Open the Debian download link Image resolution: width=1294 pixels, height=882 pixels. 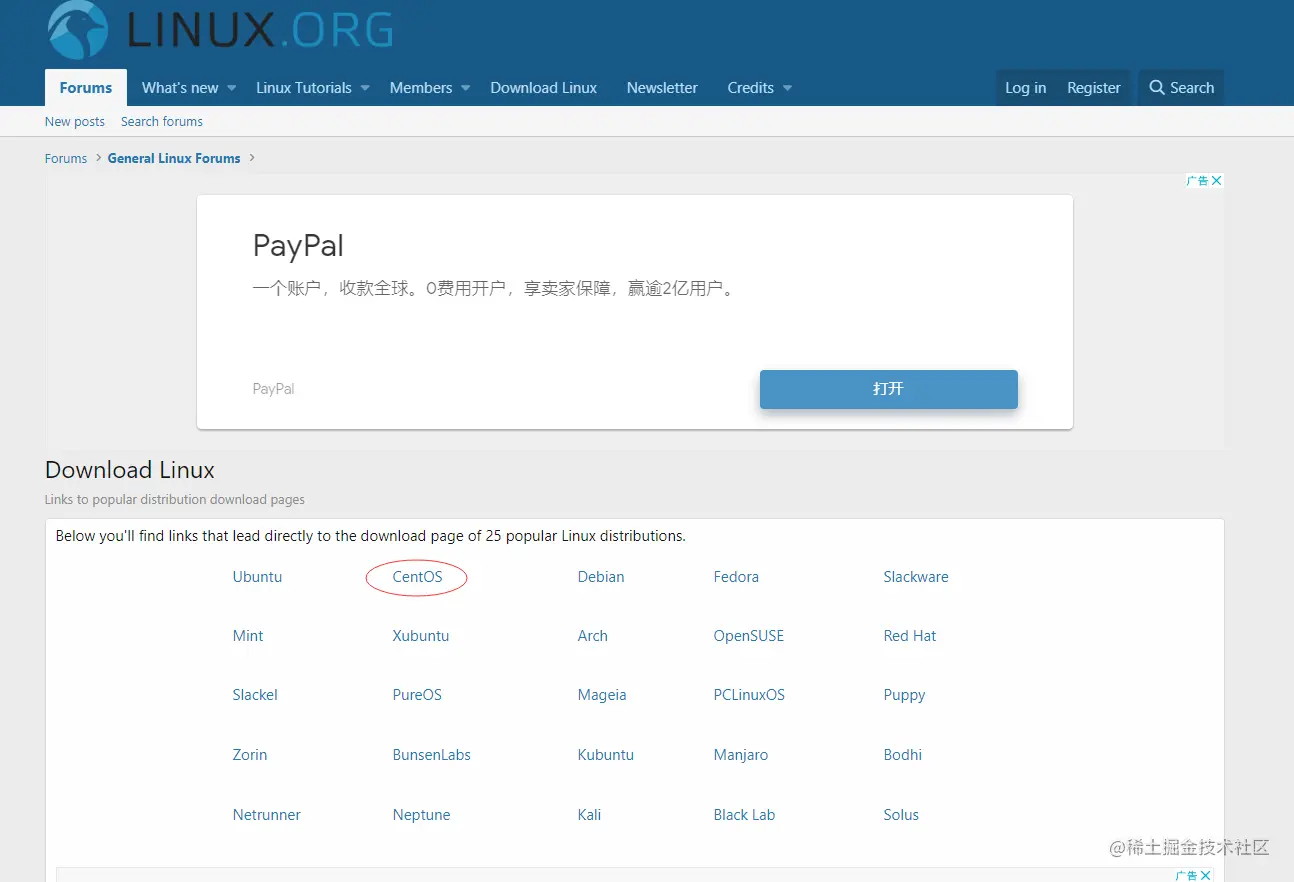pyautogui.click(x=601, y=577)
